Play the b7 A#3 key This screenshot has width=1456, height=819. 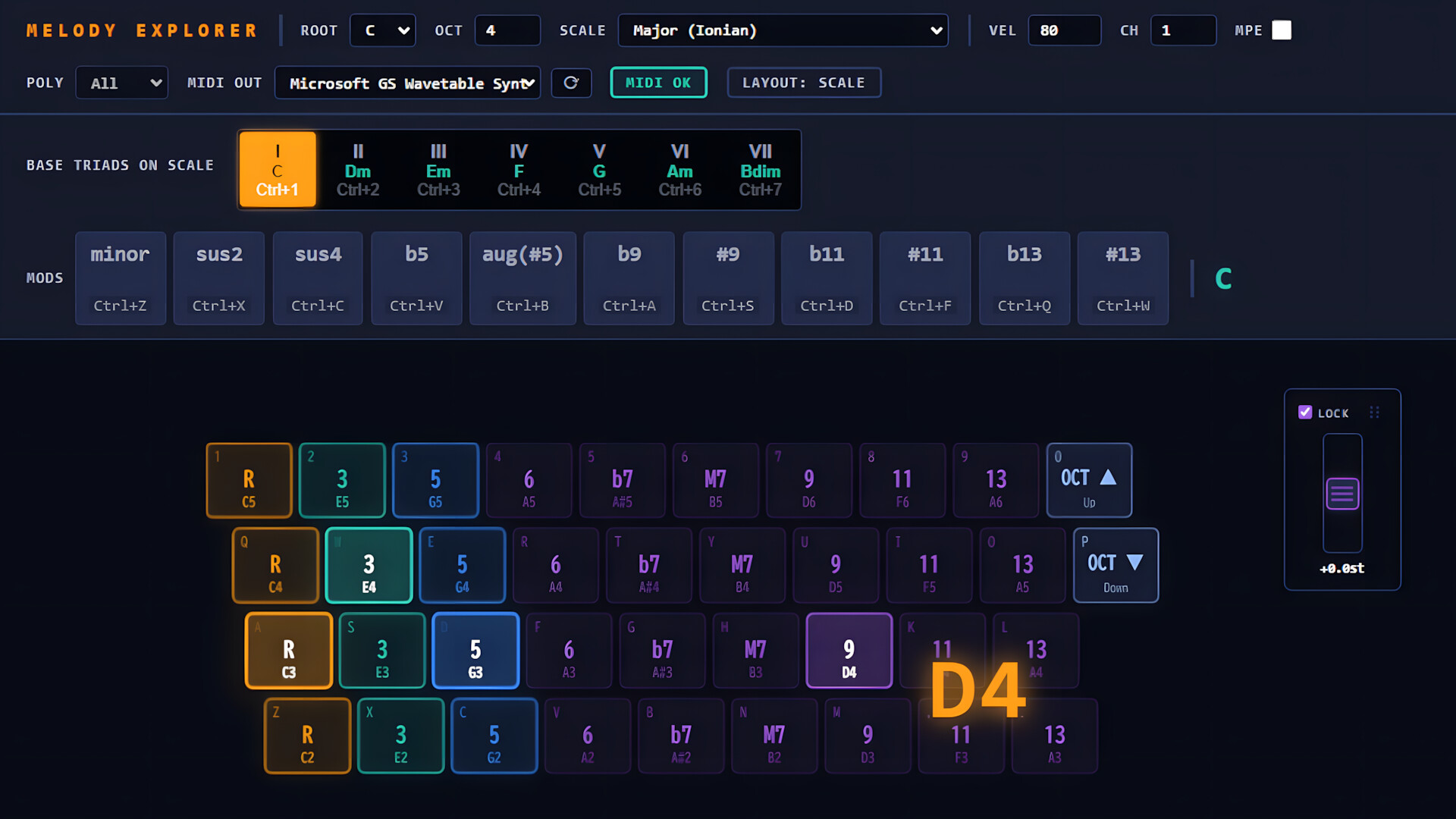click(x=662, y=651)
